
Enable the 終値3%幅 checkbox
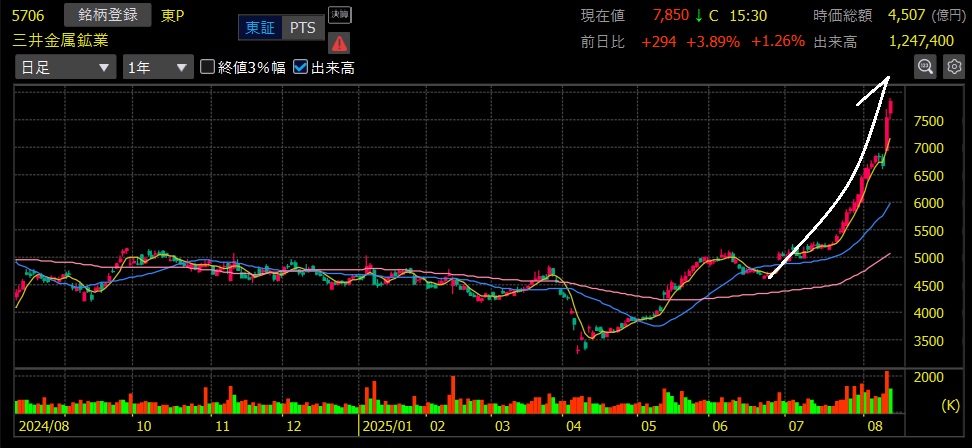point(208,68)
